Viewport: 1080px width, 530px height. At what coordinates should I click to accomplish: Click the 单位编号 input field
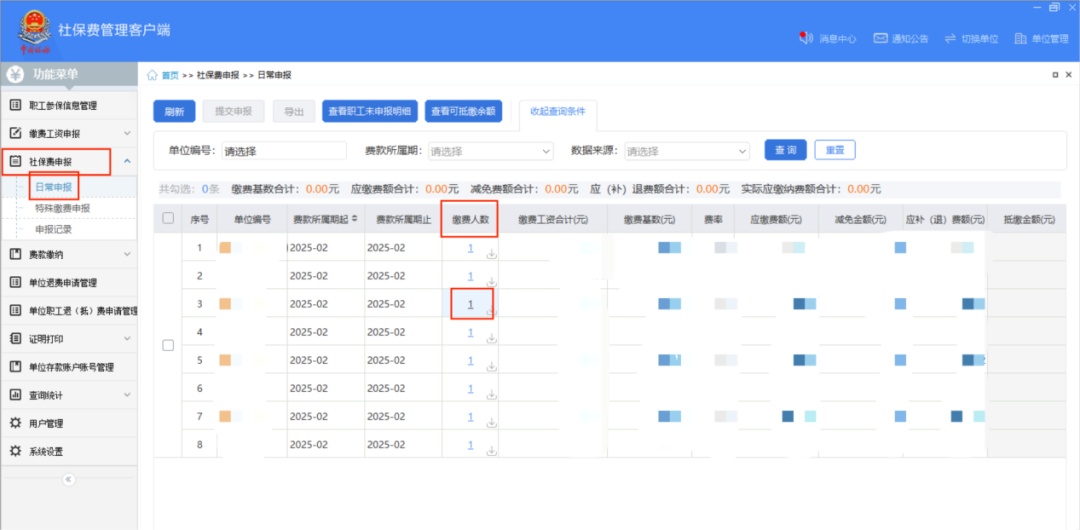[283, 151]
